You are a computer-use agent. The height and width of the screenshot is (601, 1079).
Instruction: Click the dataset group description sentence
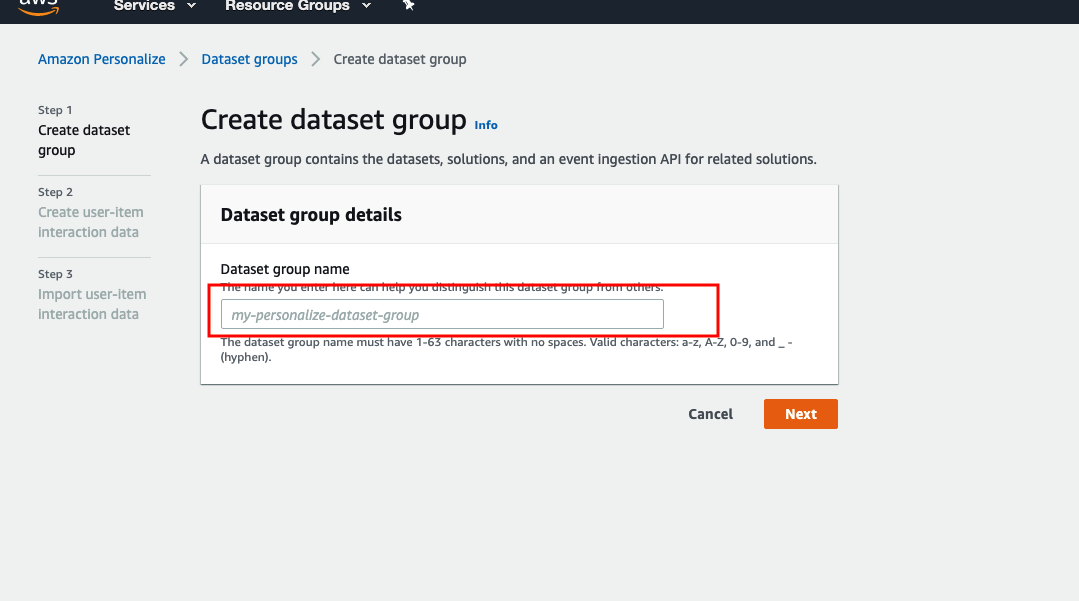coord(509,159)
